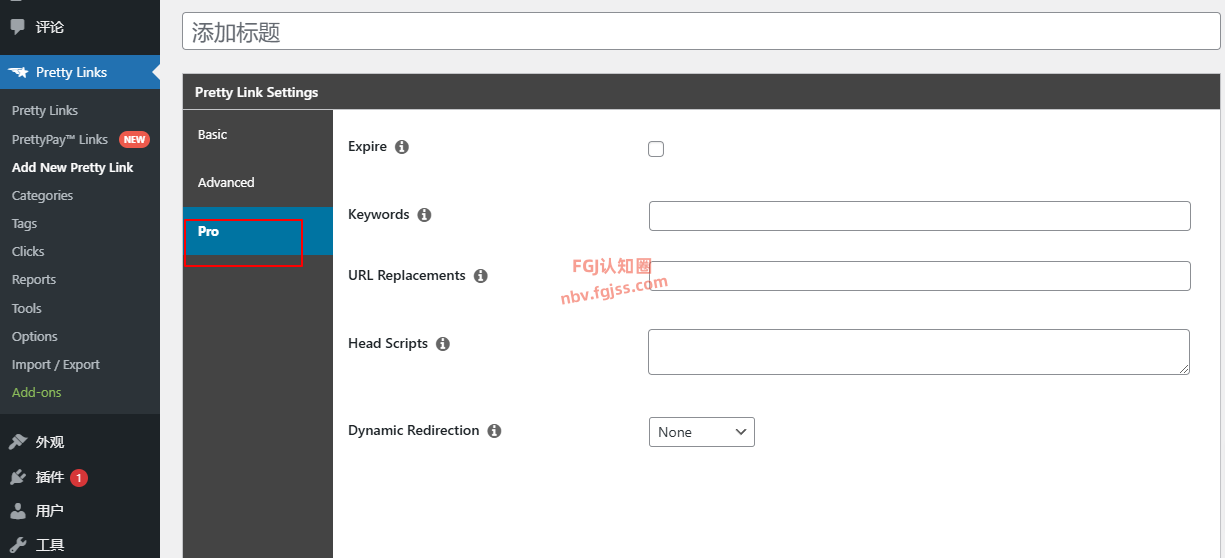This screenshot has height=558, width=1225.
Task: Click the URL Replacements label text
Action: point(407,276)
